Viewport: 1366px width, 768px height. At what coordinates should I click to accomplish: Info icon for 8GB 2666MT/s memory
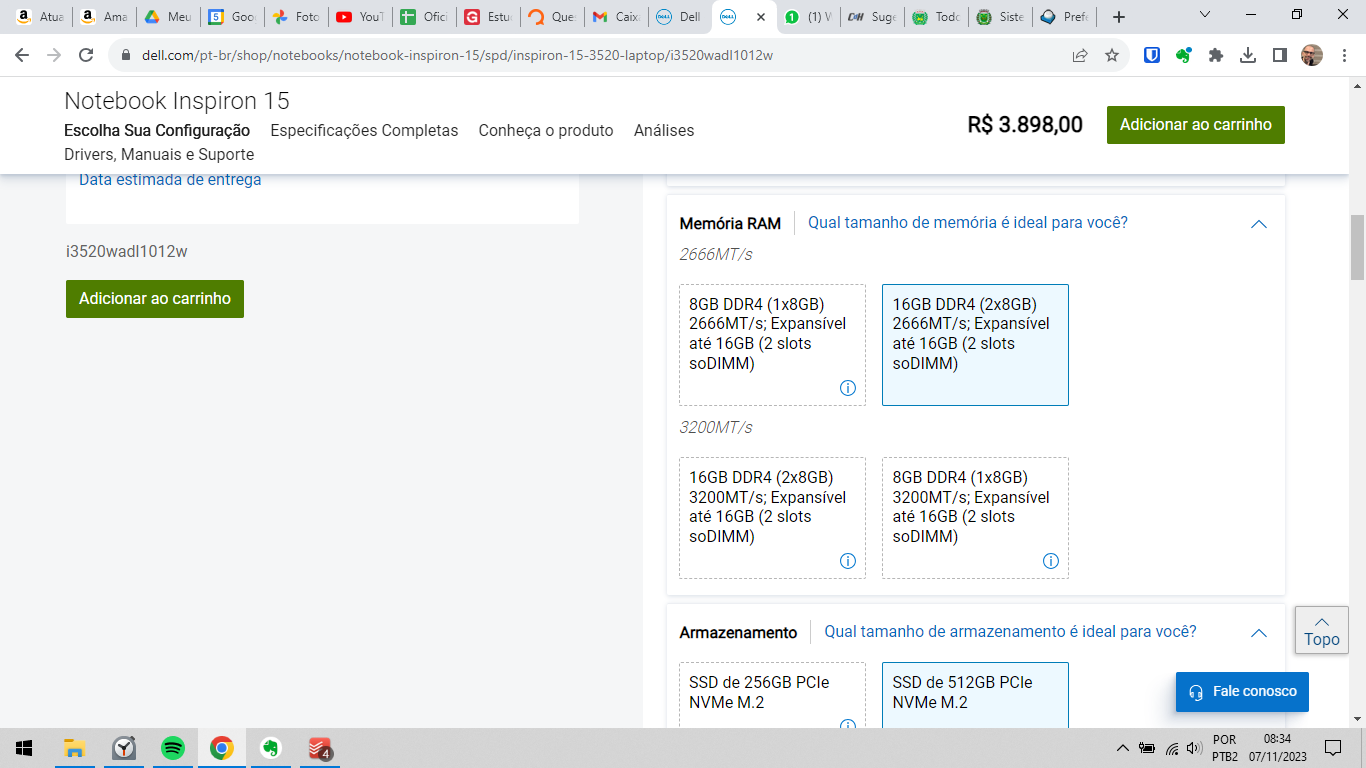[x=848, y=388]
